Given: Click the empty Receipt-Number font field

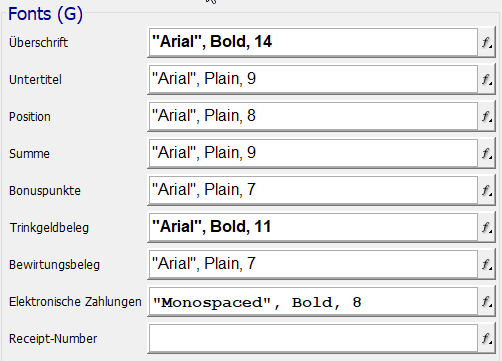Looking at the screenshot, I should click(x=313, y=338).
